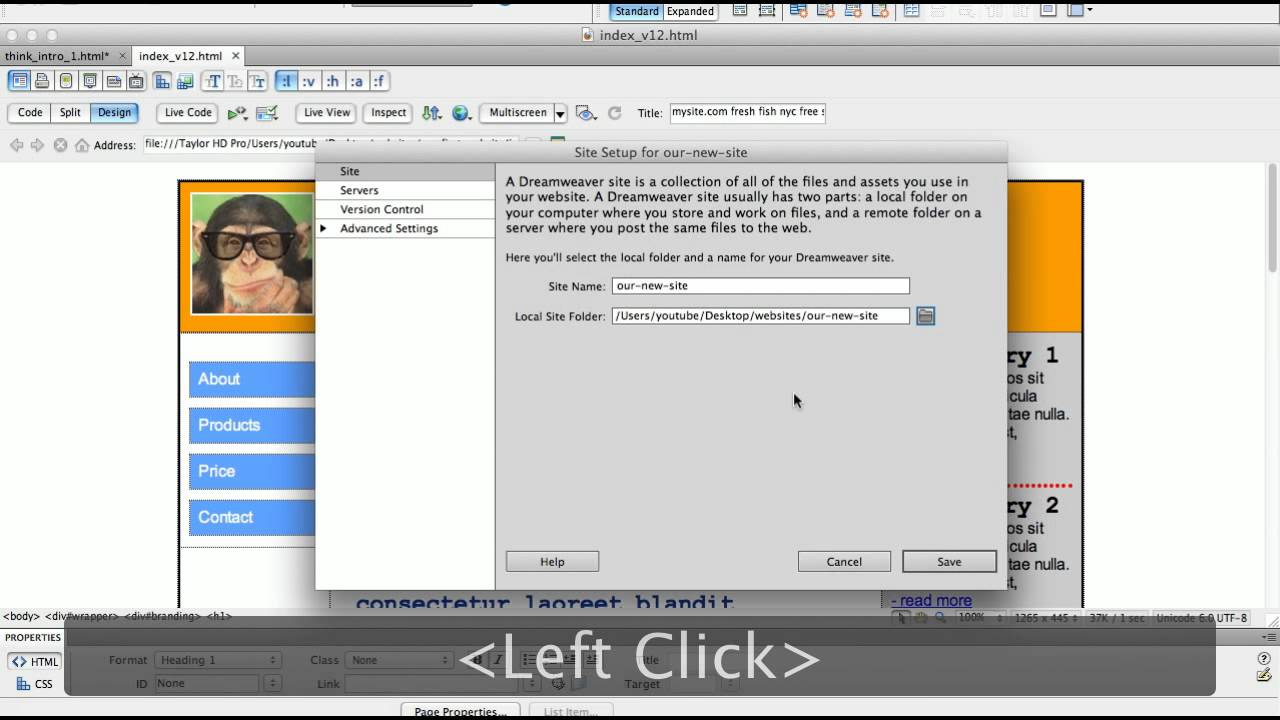Viewport: 1280px width, 720px height.
Task: Click the document Title field
Action: coord(748,112)
